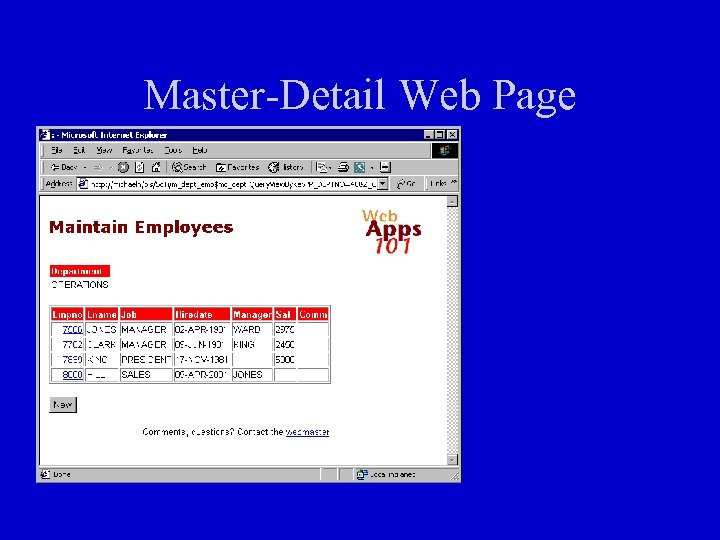The height and width of the screenshot is (540, 720).
Task: Click the webmaster contact link
Action: coord(307,432)
